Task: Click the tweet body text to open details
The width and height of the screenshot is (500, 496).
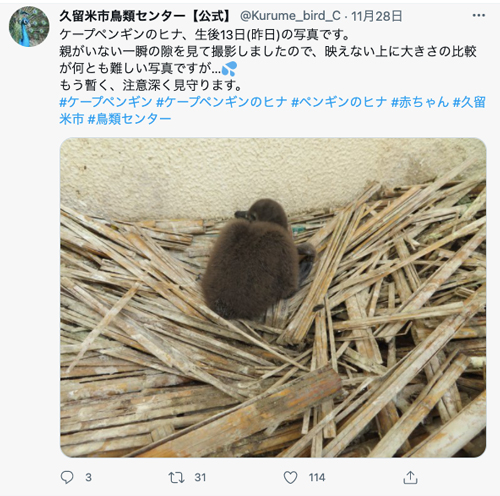Action: tap(268, 60)
